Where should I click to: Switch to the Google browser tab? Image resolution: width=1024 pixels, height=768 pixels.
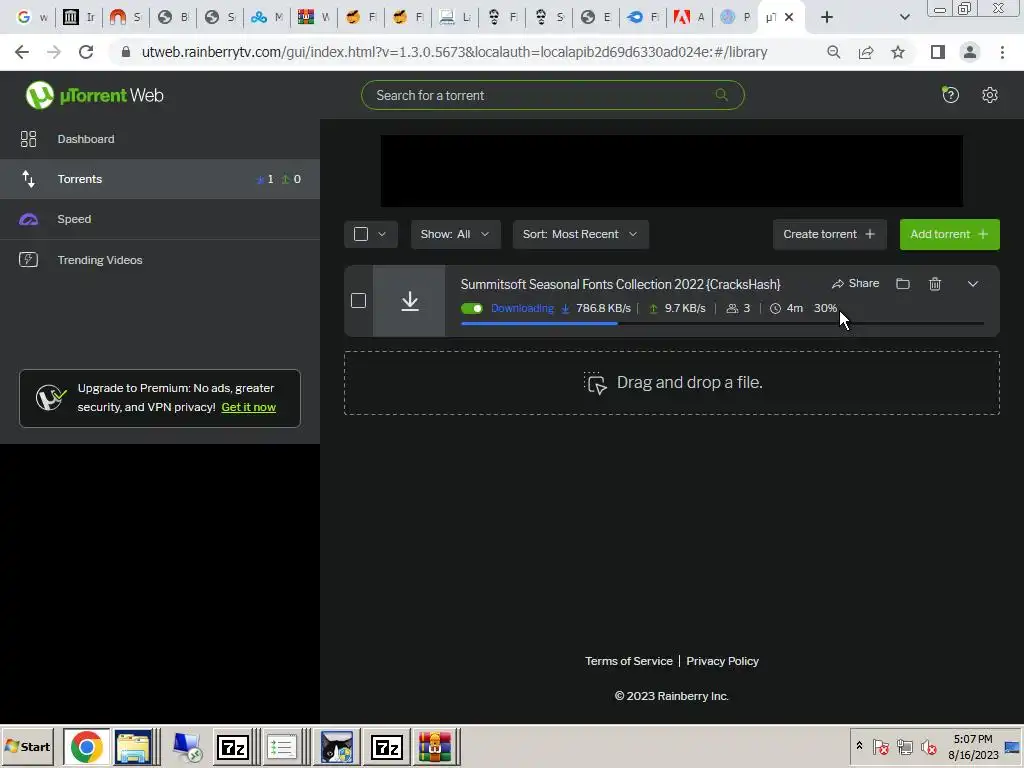pos(32,17)
